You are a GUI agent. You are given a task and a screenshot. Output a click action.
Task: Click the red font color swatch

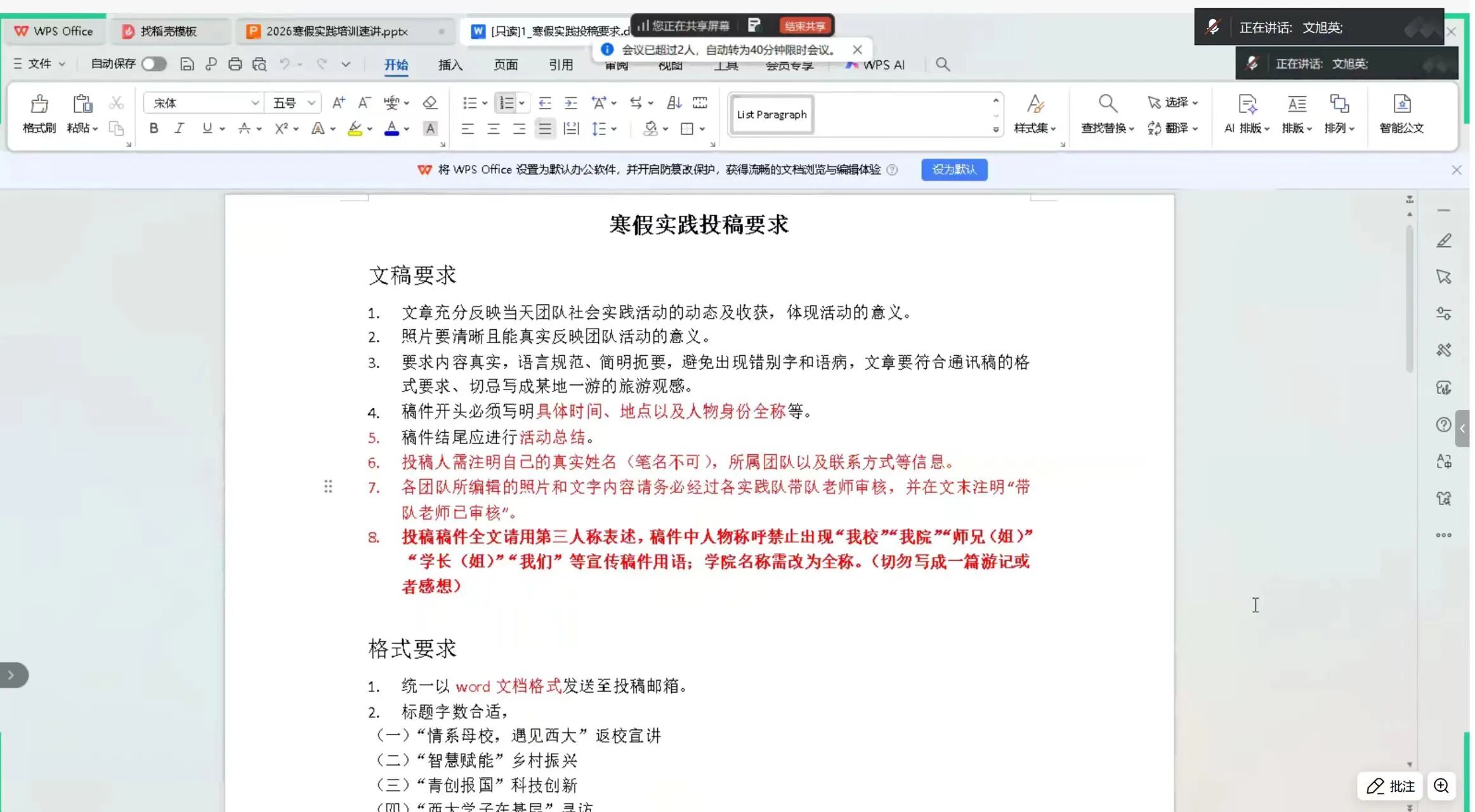pos(391,129)
